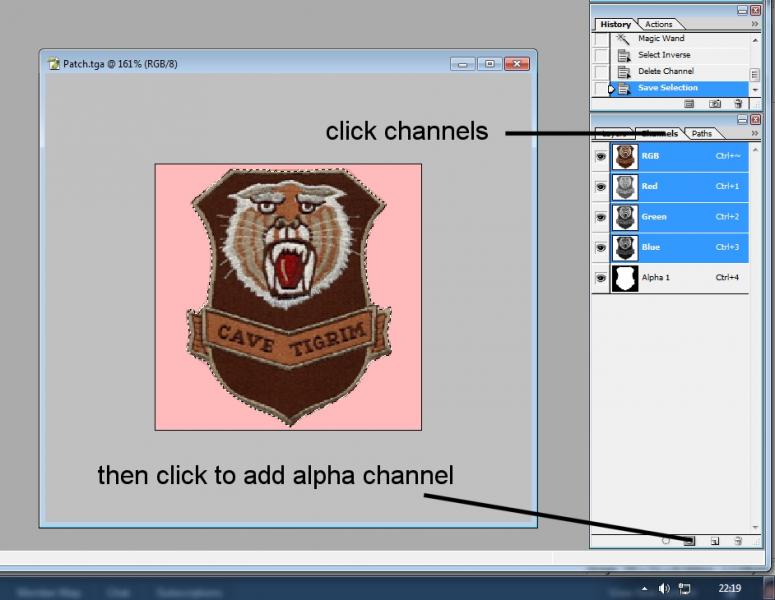Select the Magic Wand history state

[679, 39]
